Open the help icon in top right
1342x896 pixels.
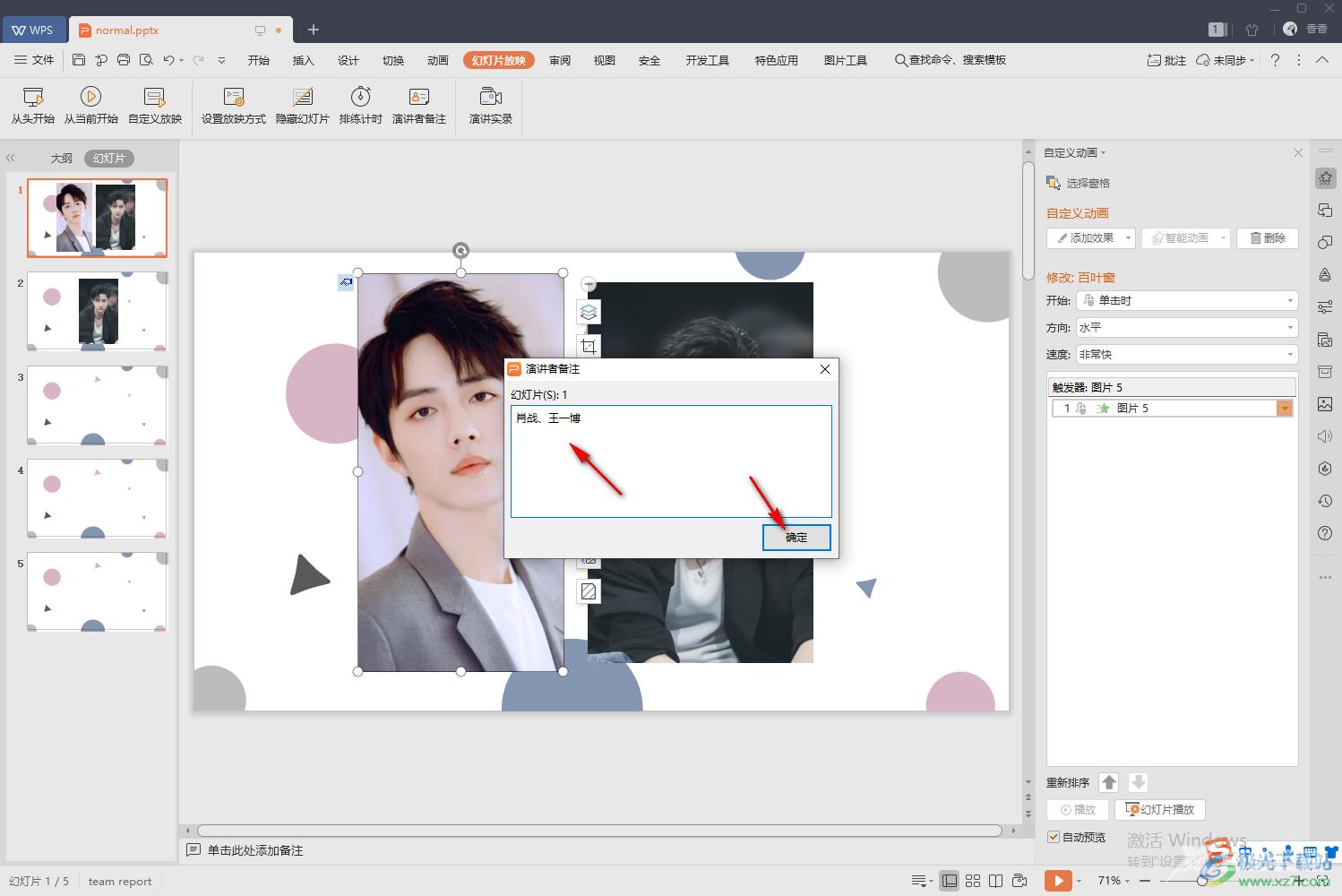coord(1275,60)
